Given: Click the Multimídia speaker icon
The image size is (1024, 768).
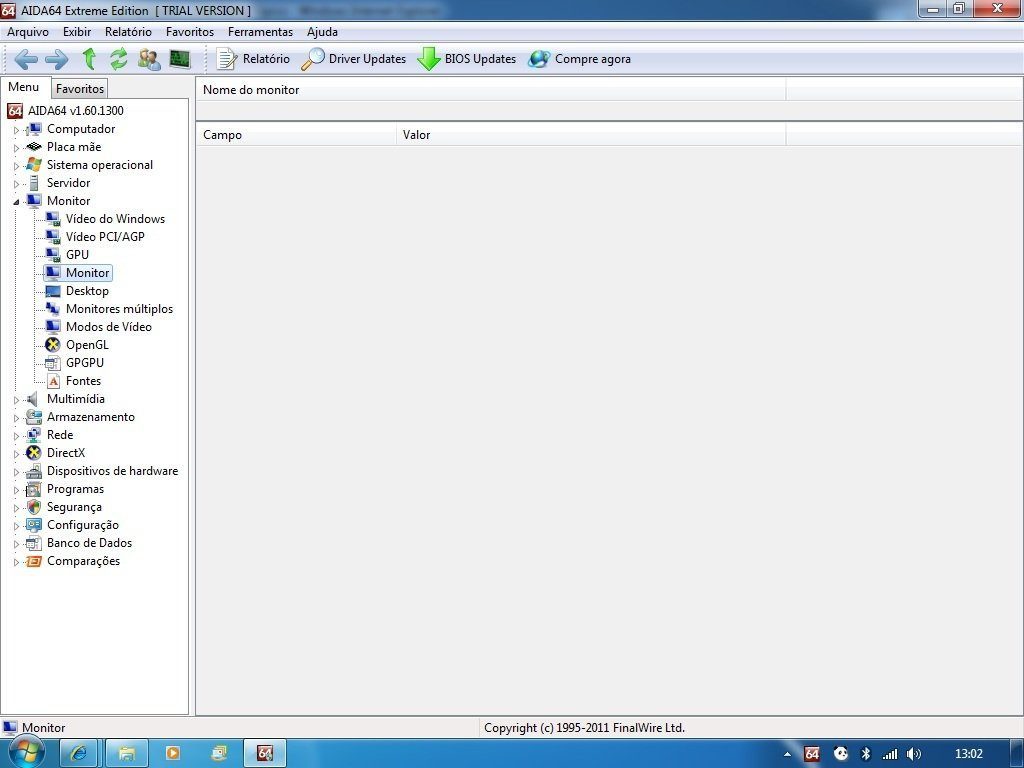Looking at the screenshot, I should click(31, 399).
